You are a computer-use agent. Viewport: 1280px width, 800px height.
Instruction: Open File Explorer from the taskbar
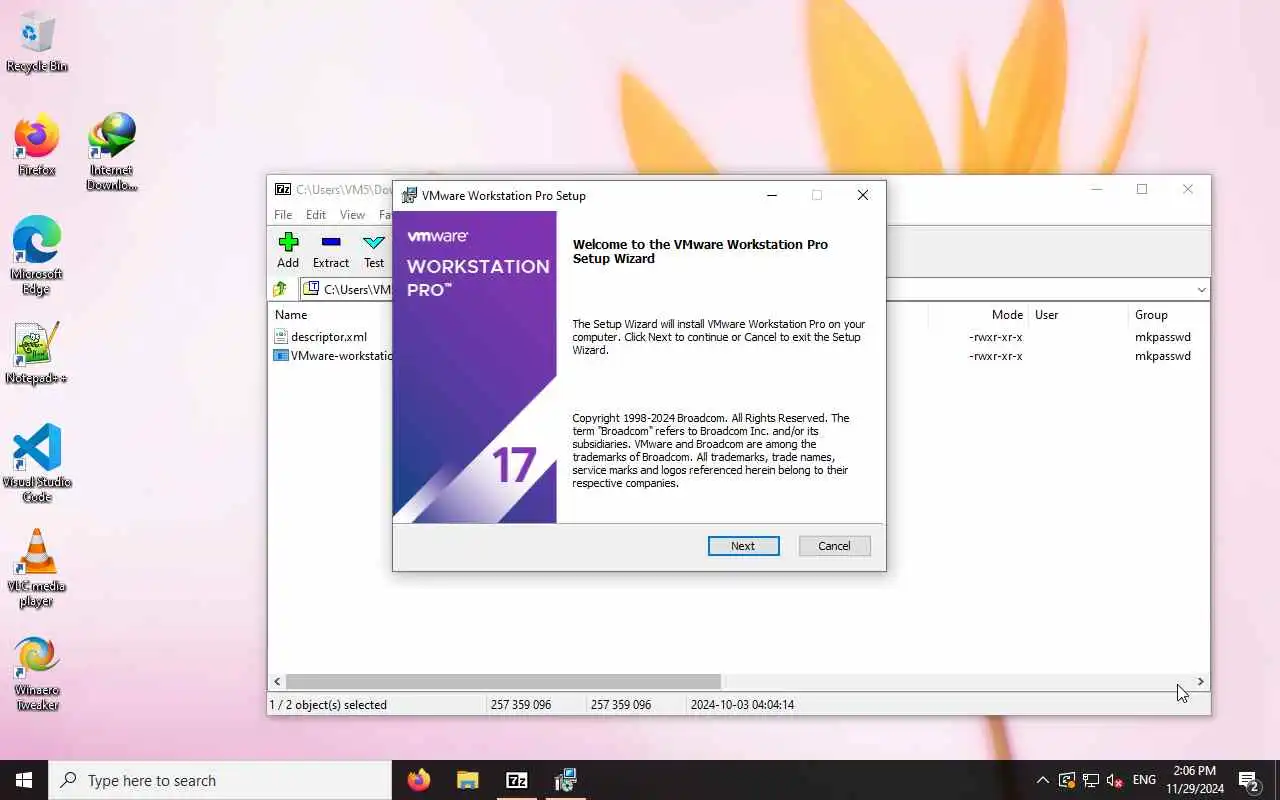(x=468, y=780)
